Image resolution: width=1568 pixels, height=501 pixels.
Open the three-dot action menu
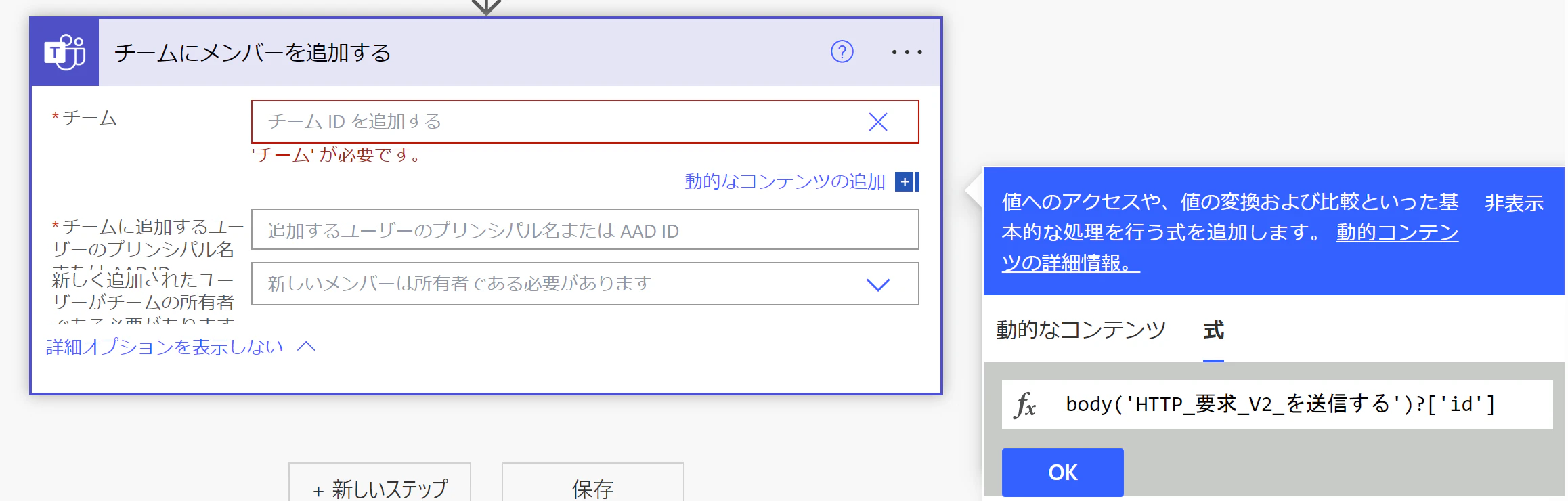pyautogui.click(x=907, y=52)
